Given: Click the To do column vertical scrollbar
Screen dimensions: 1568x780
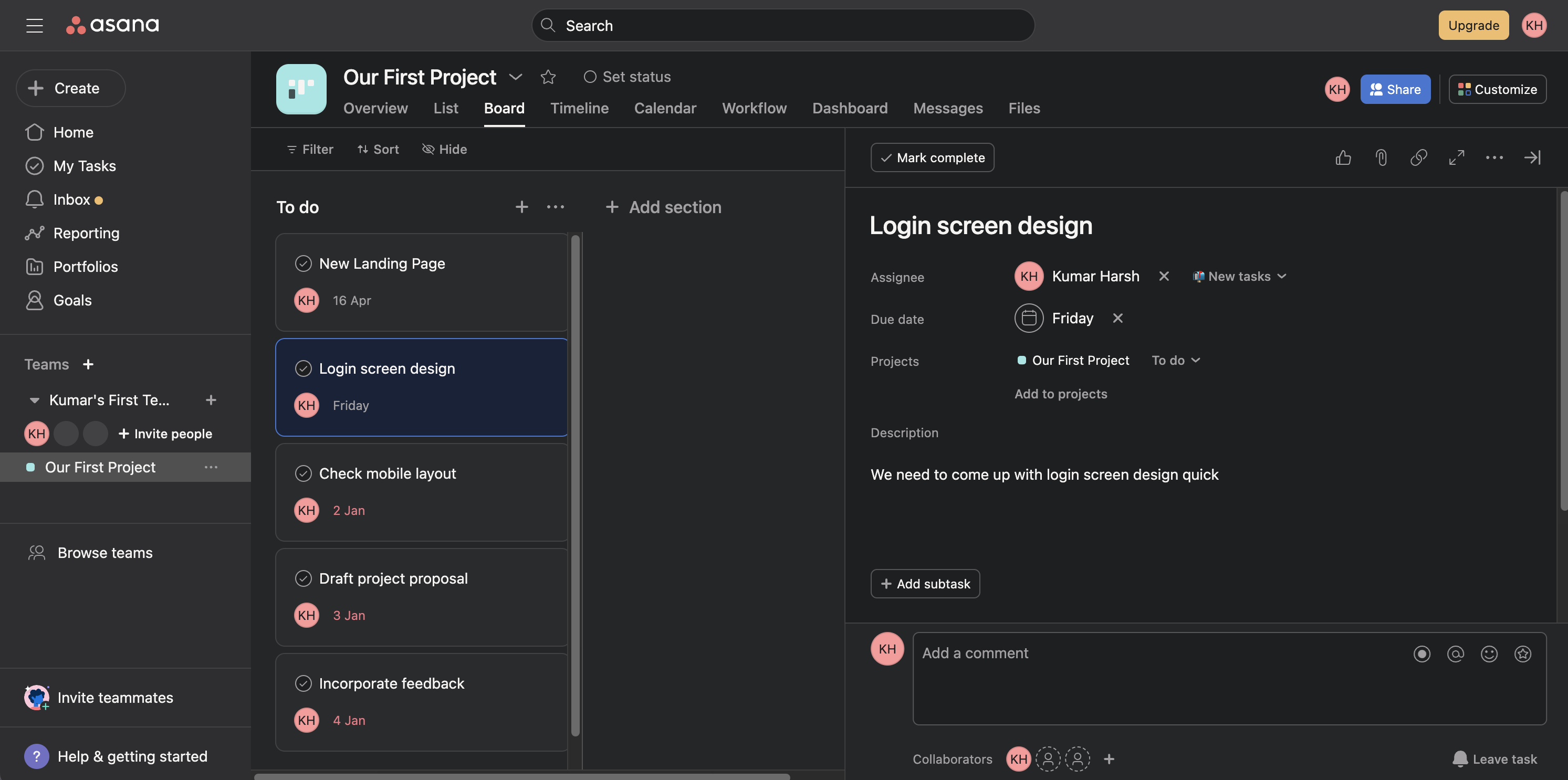Looking at the screenshot, I should click(x=575, y=486).
